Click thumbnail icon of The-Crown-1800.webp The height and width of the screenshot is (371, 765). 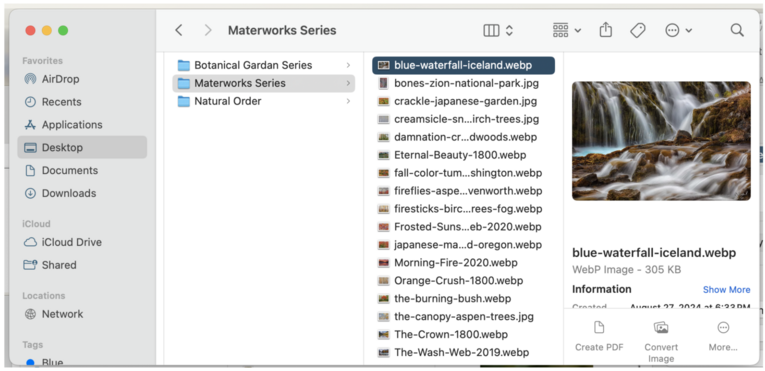point(383,334)
